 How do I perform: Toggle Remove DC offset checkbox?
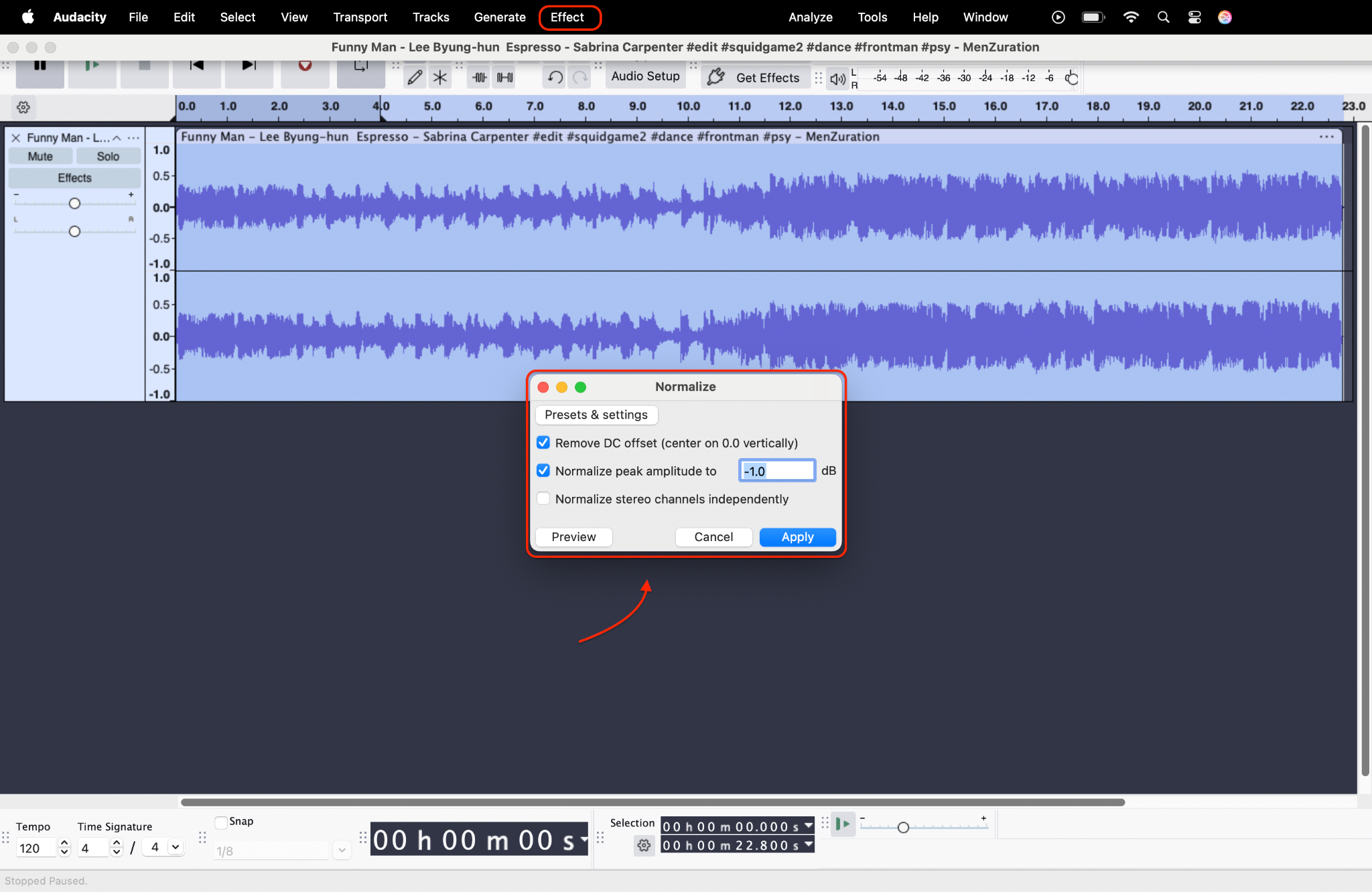(543, 443)
